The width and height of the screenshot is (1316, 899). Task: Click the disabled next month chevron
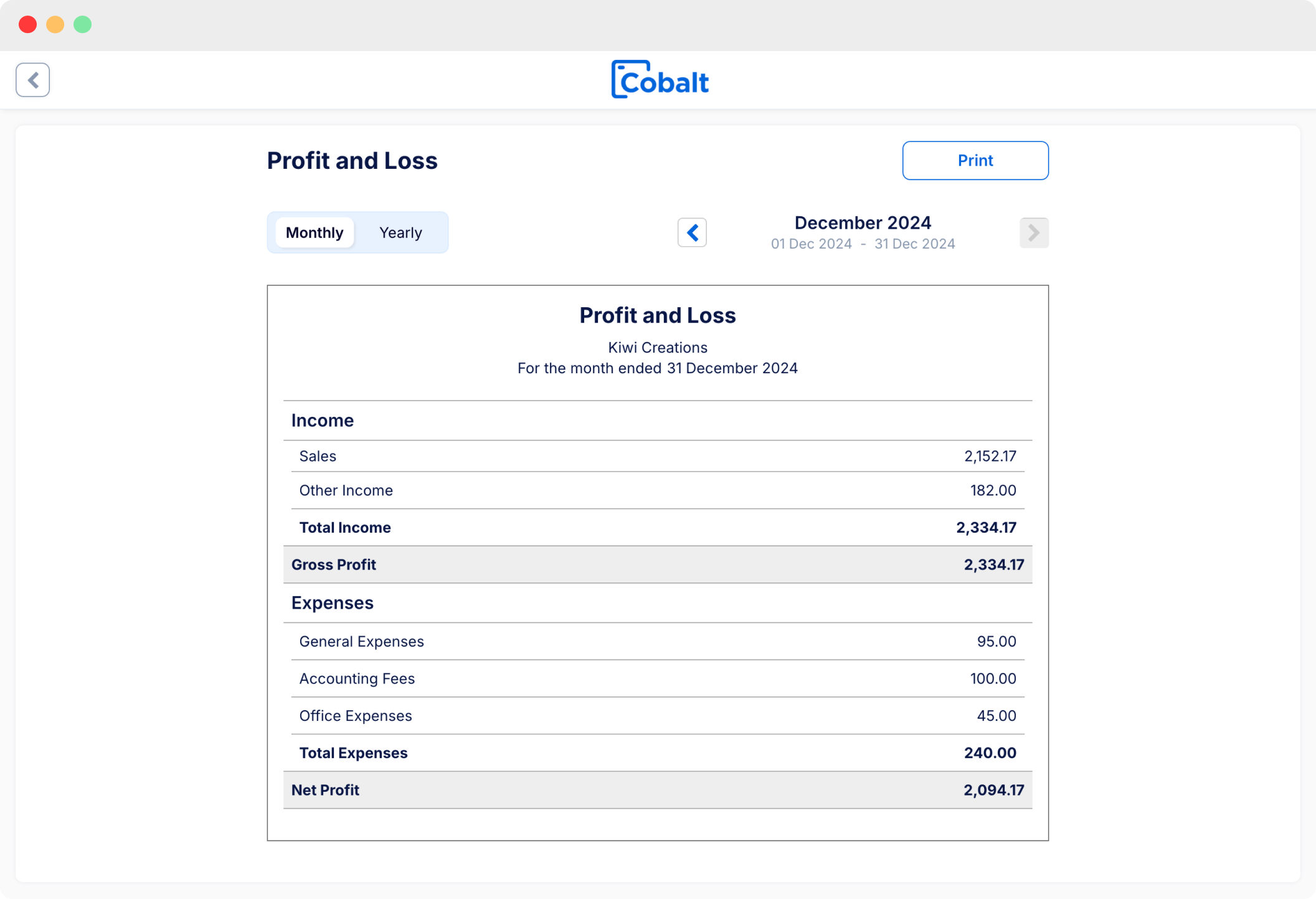pos(1033,232)
